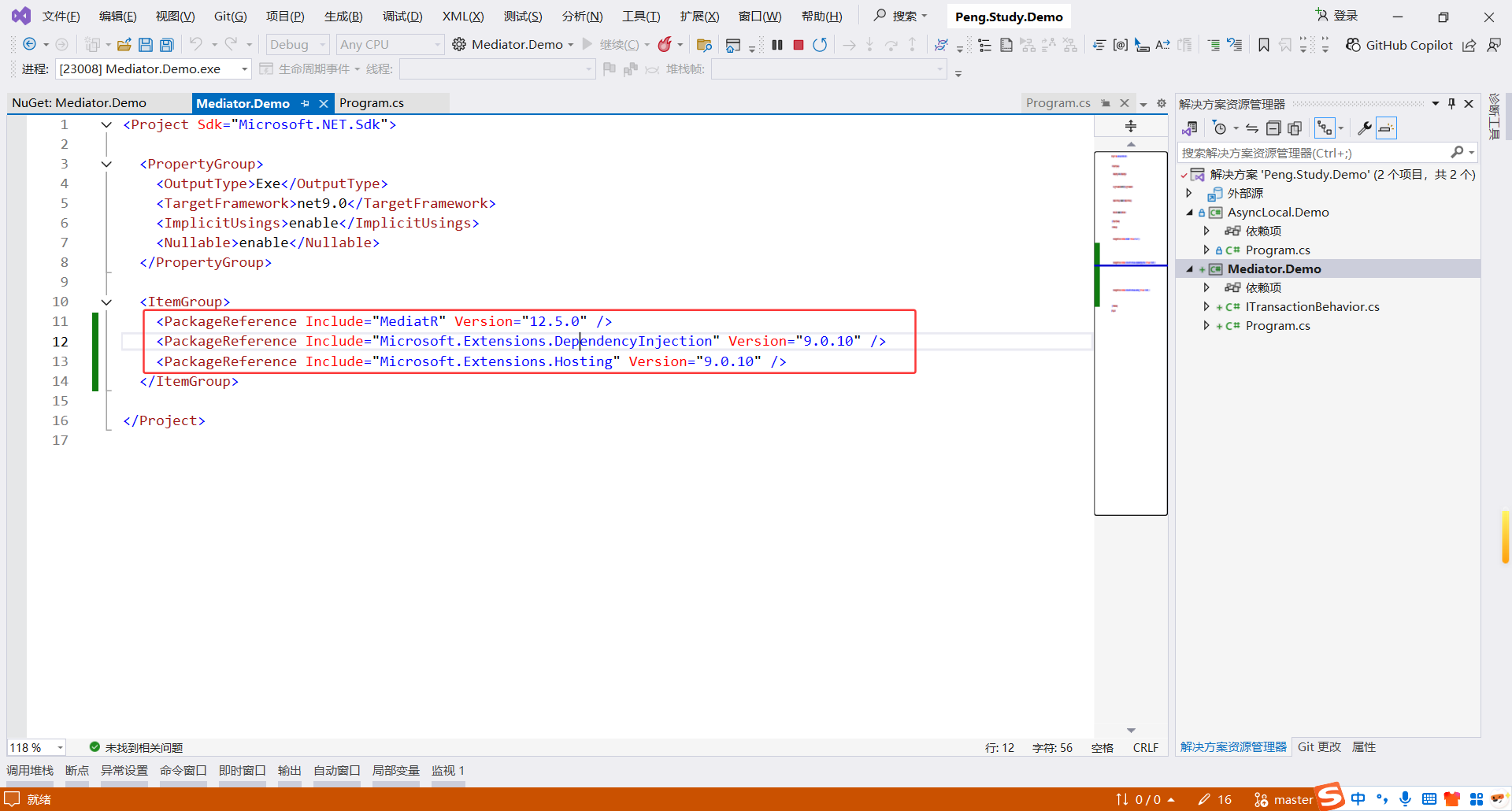This screenshot has height=811, width=1512.
Task: Pause debugging with the Break All icon
Action: [777, 45]
